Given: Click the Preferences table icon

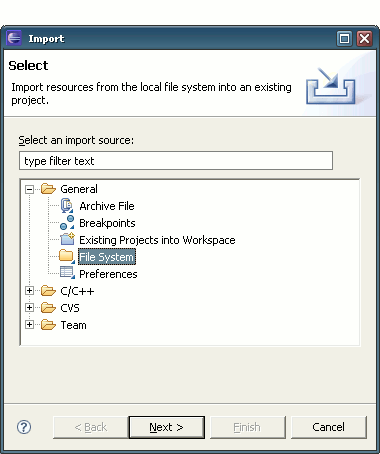Looking at the screenshot, I should 67,273.
